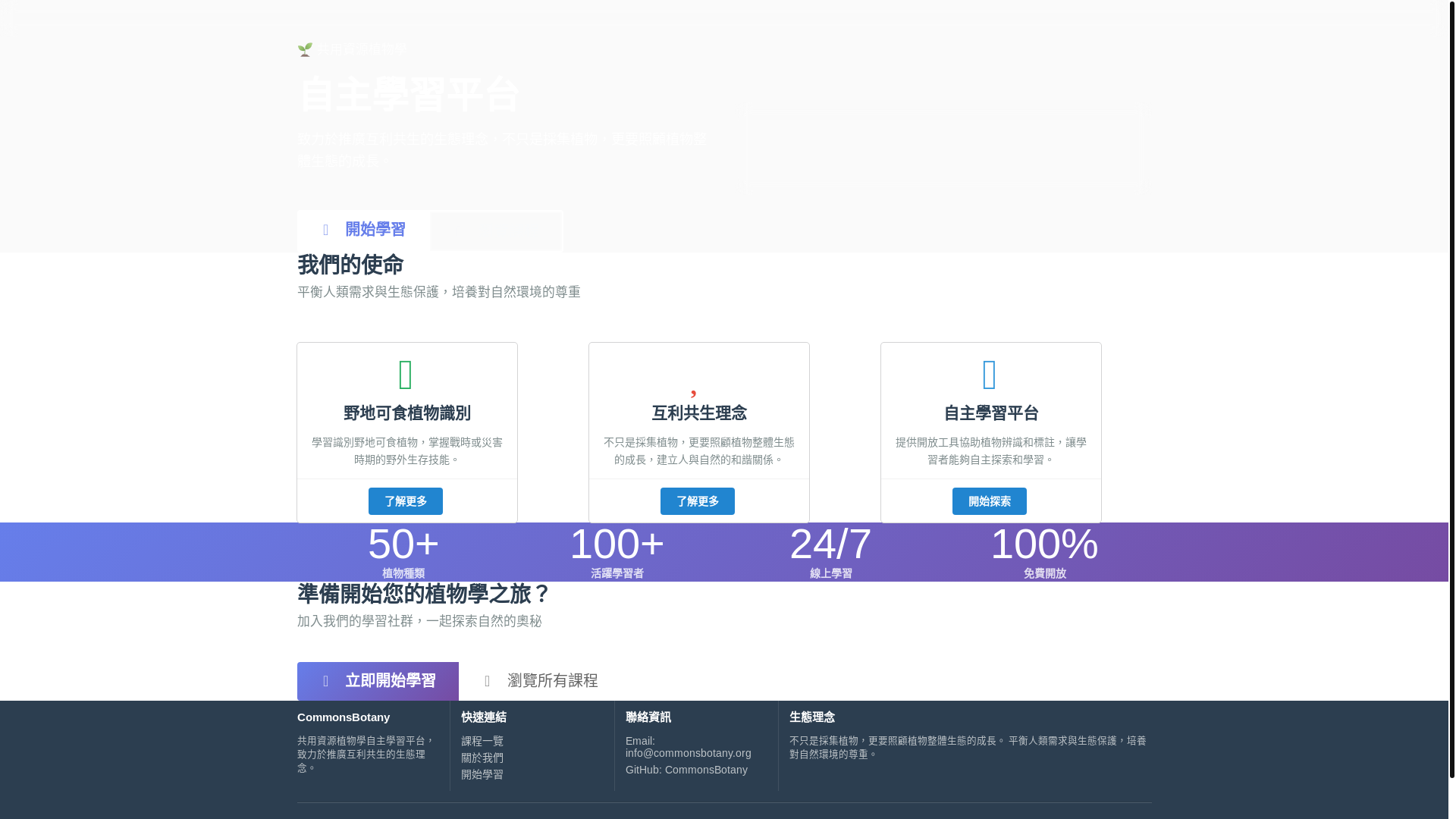This screenshot has height=819, width=1456.
Task: Click the icon inside 立即開始學習 button
Action: 326,681
